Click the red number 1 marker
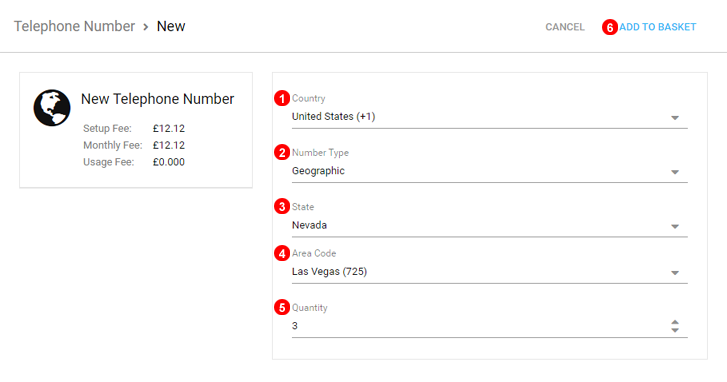This screenshot has height=382, width=727. (282, 98)
